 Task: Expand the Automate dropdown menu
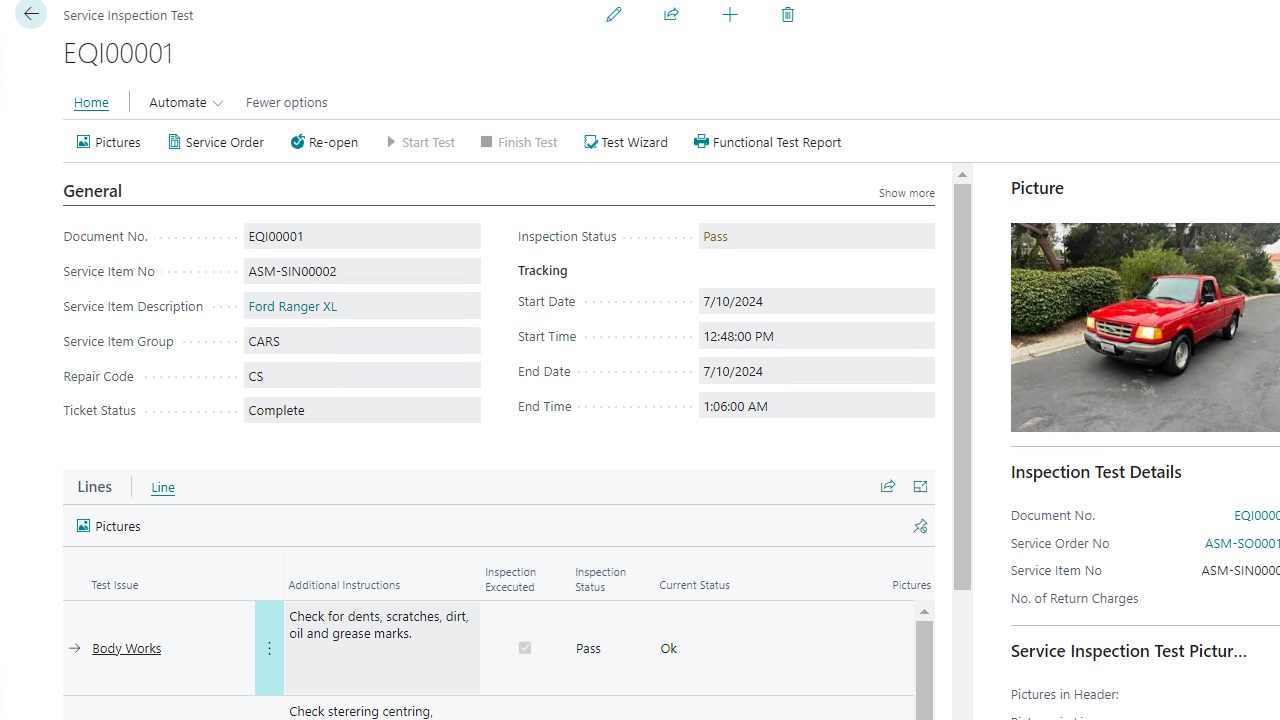point(186,103)
